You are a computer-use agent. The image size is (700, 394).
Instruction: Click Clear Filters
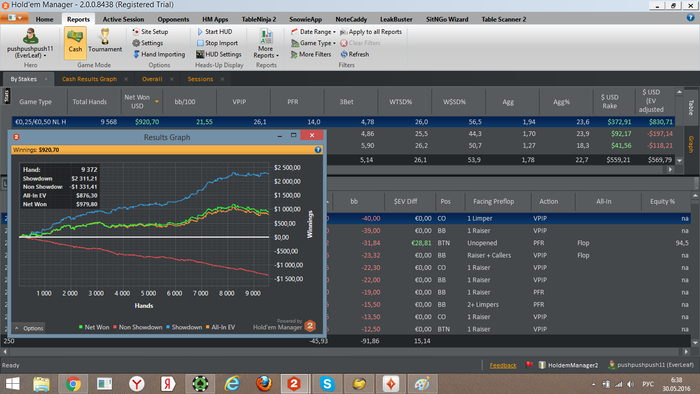point(360,43)
